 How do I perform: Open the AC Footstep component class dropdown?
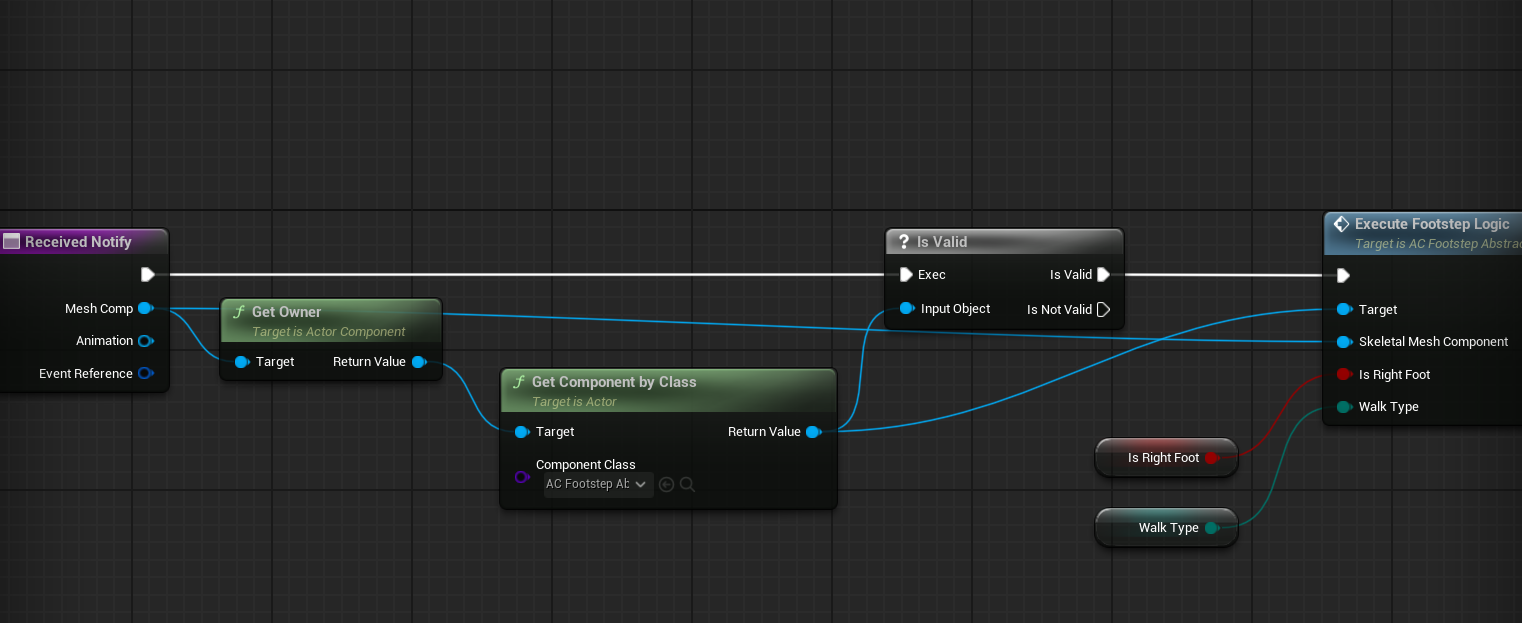point(598,484)
